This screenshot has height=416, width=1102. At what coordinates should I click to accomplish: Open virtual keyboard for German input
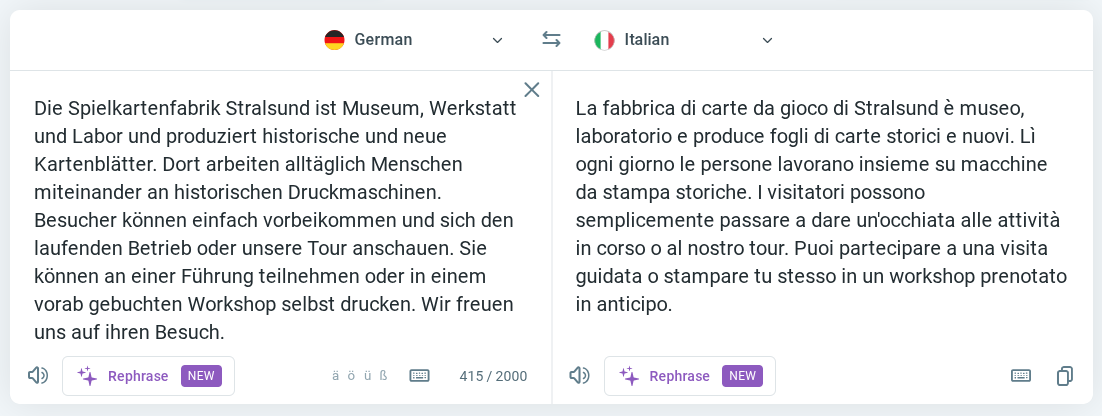[x=420, y=376]
